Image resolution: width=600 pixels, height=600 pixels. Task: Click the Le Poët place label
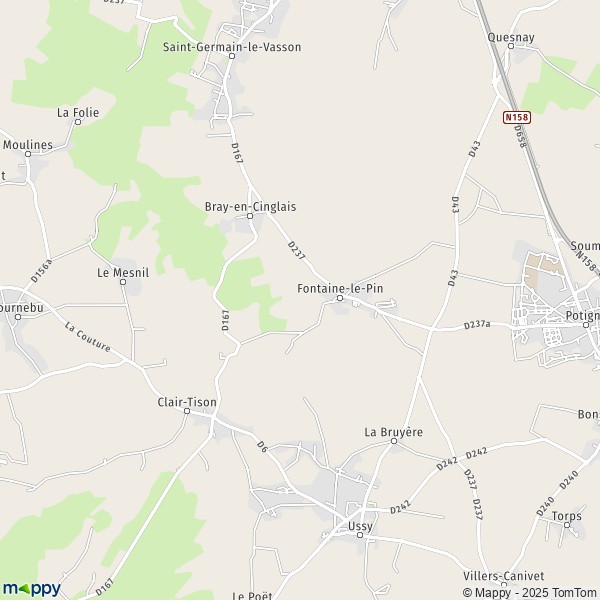point(252,595)
